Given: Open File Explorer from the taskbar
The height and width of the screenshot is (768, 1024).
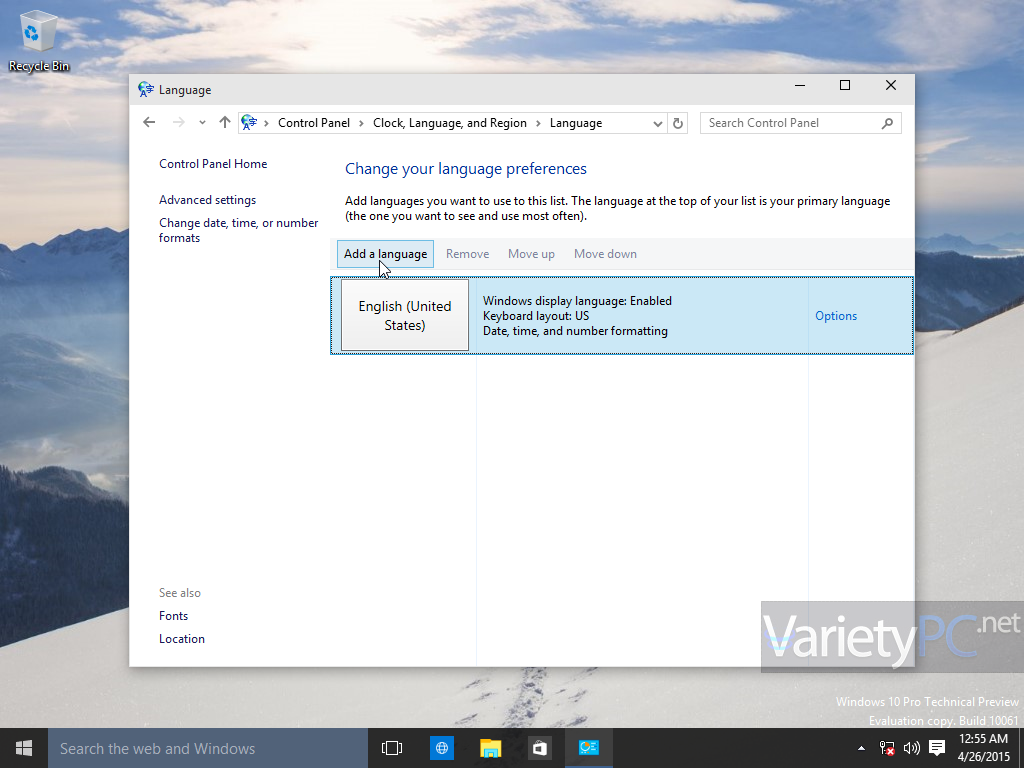Looking at the screenshot, I should click(490, 748).
